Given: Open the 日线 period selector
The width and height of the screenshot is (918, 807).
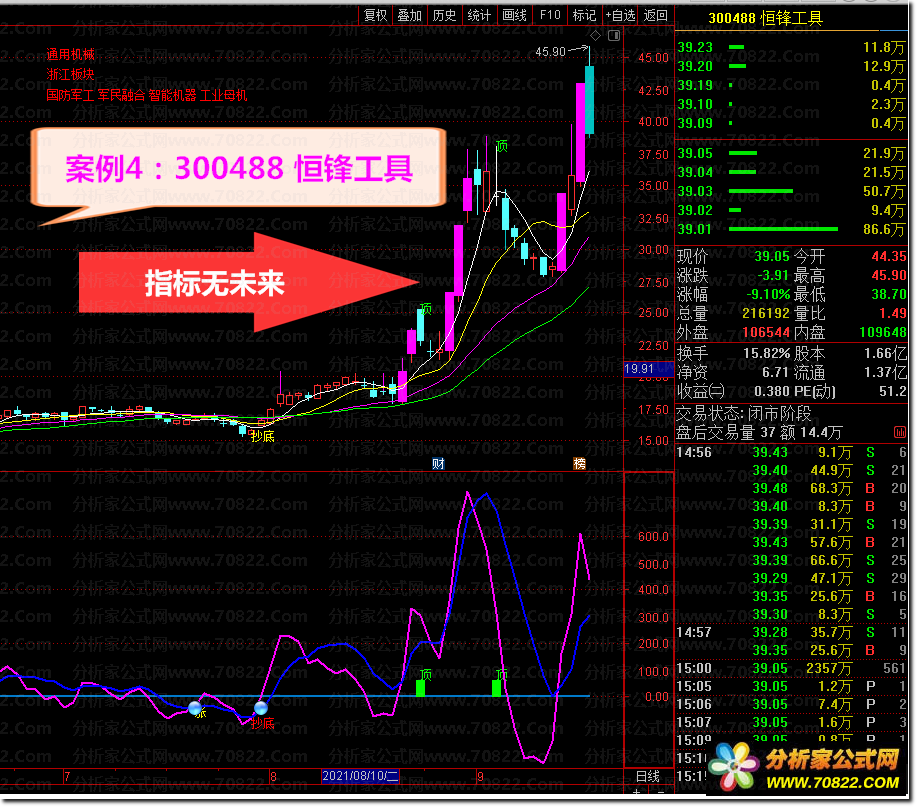Looking at the screenshot, I should 648,777.
